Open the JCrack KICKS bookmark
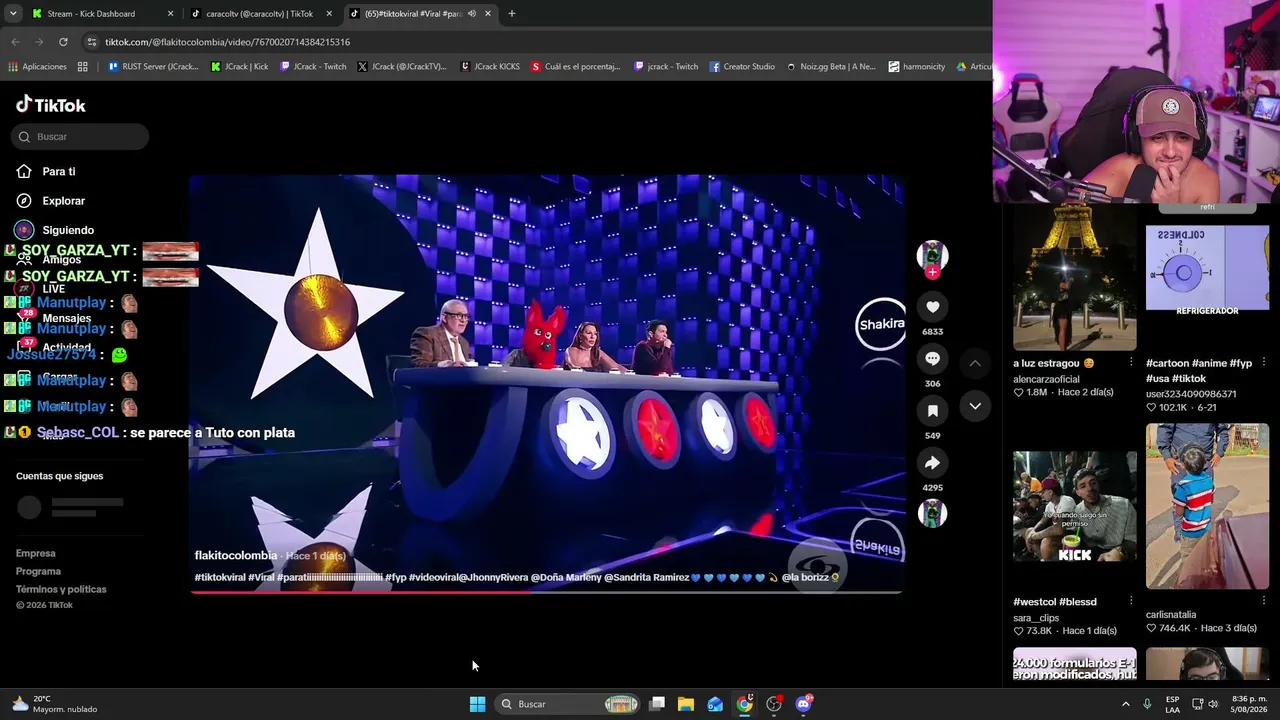The height and width of the screenshot is (720, 1280). [x=490, y=67]
